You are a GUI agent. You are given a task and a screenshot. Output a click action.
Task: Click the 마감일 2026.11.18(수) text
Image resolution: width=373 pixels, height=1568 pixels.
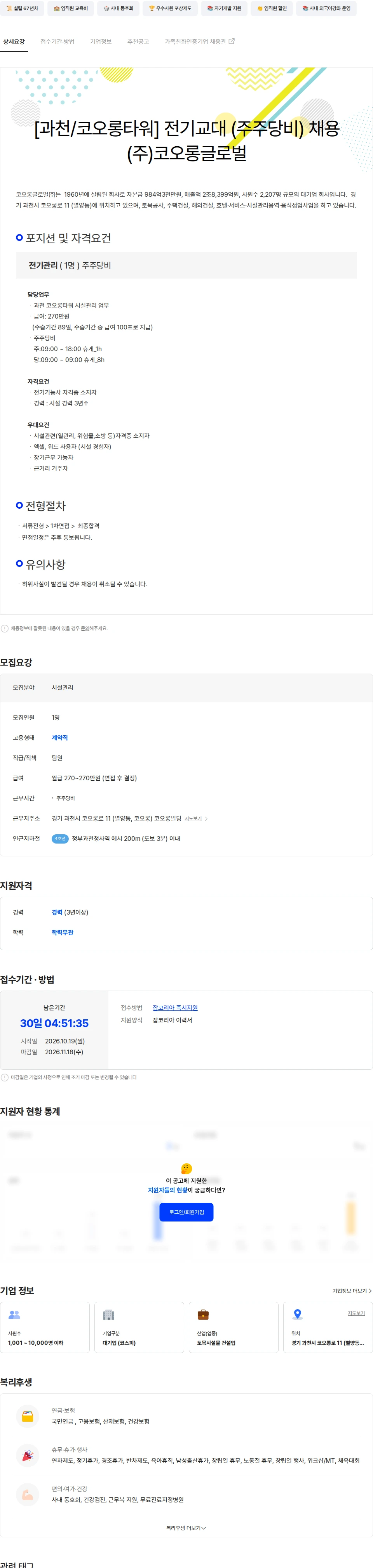[x=52, y=1052]
